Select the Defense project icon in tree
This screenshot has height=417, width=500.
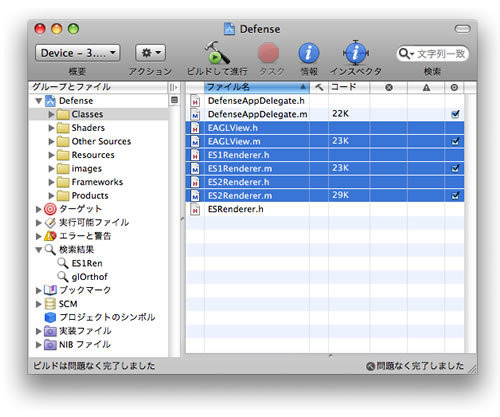pos(50,101)
